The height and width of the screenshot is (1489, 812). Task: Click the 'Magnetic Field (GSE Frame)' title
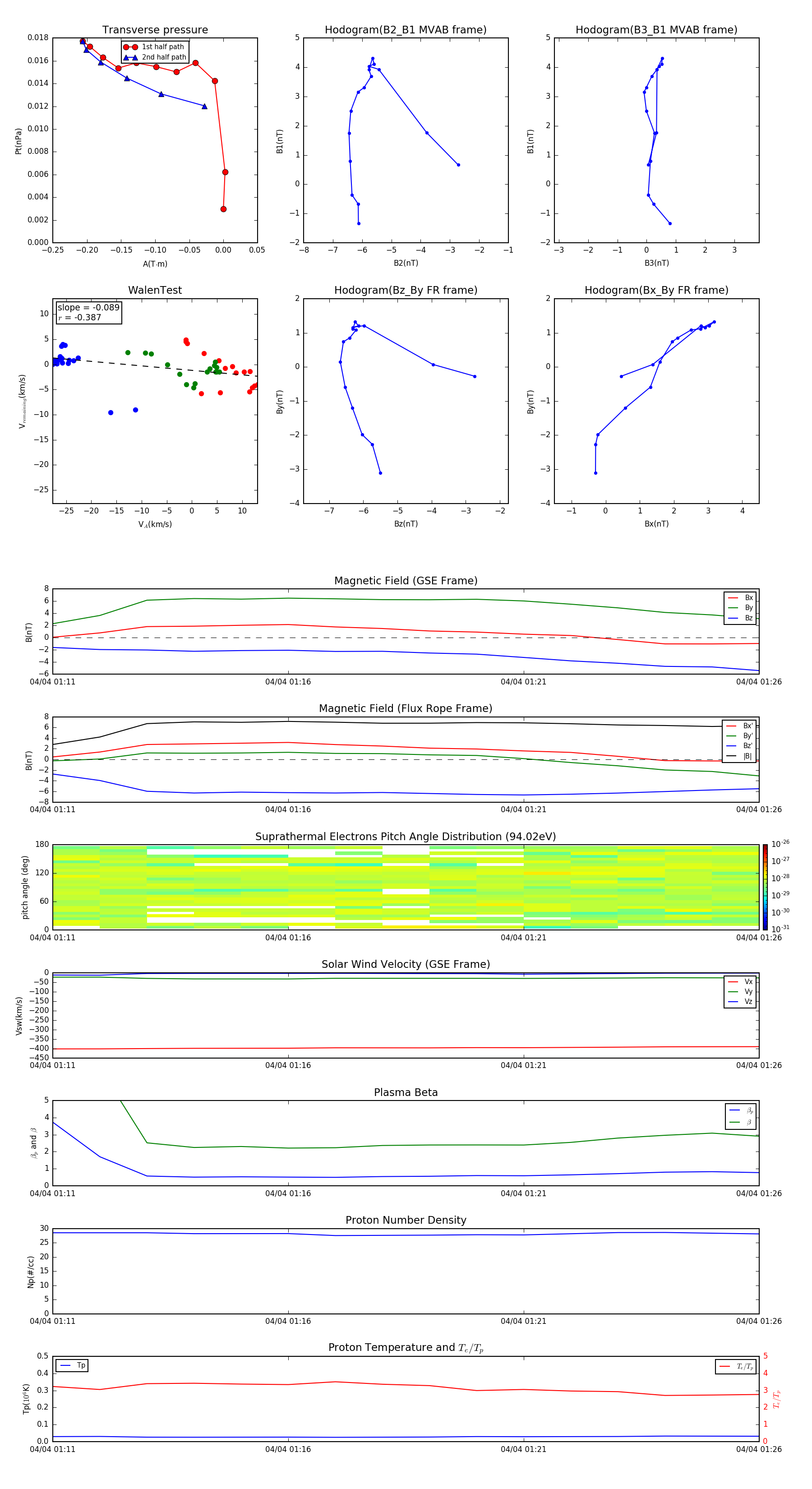406,581
